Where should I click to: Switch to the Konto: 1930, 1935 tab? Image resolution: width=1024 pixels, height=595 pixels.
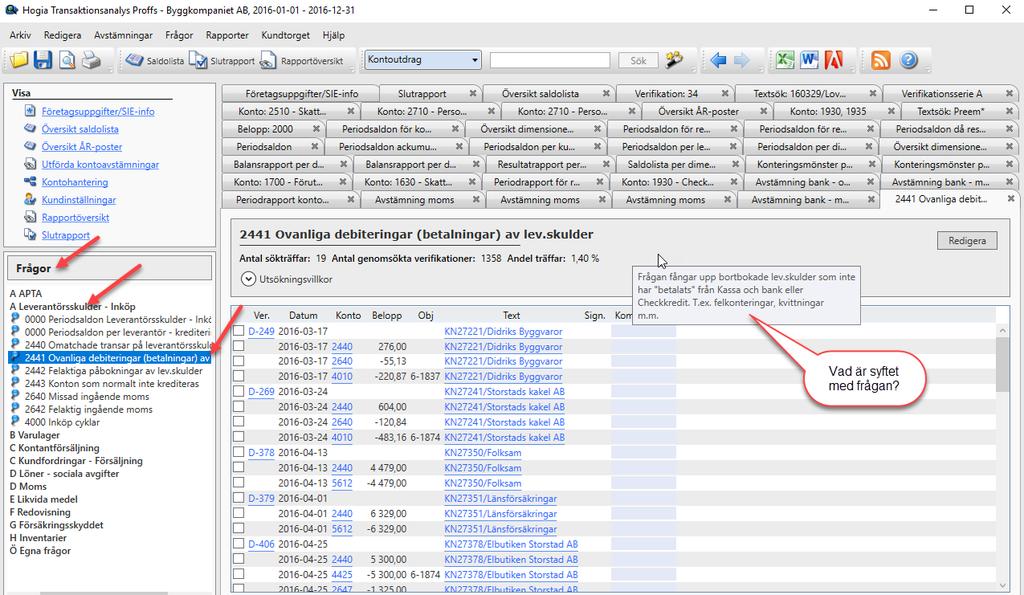tap(828, 111)
